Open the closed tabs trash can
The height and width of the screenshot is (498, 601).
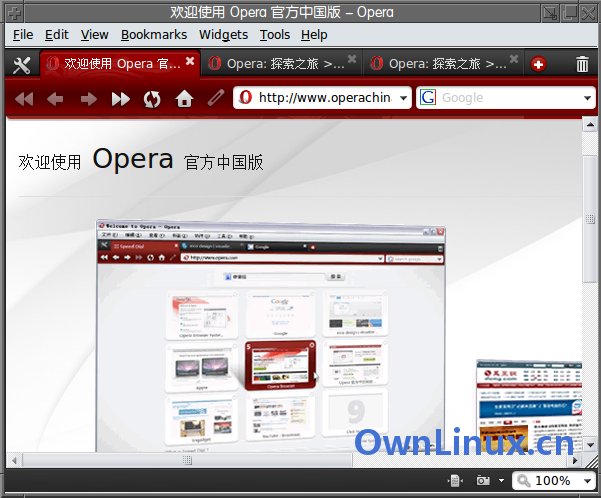(x=582, y=64)
